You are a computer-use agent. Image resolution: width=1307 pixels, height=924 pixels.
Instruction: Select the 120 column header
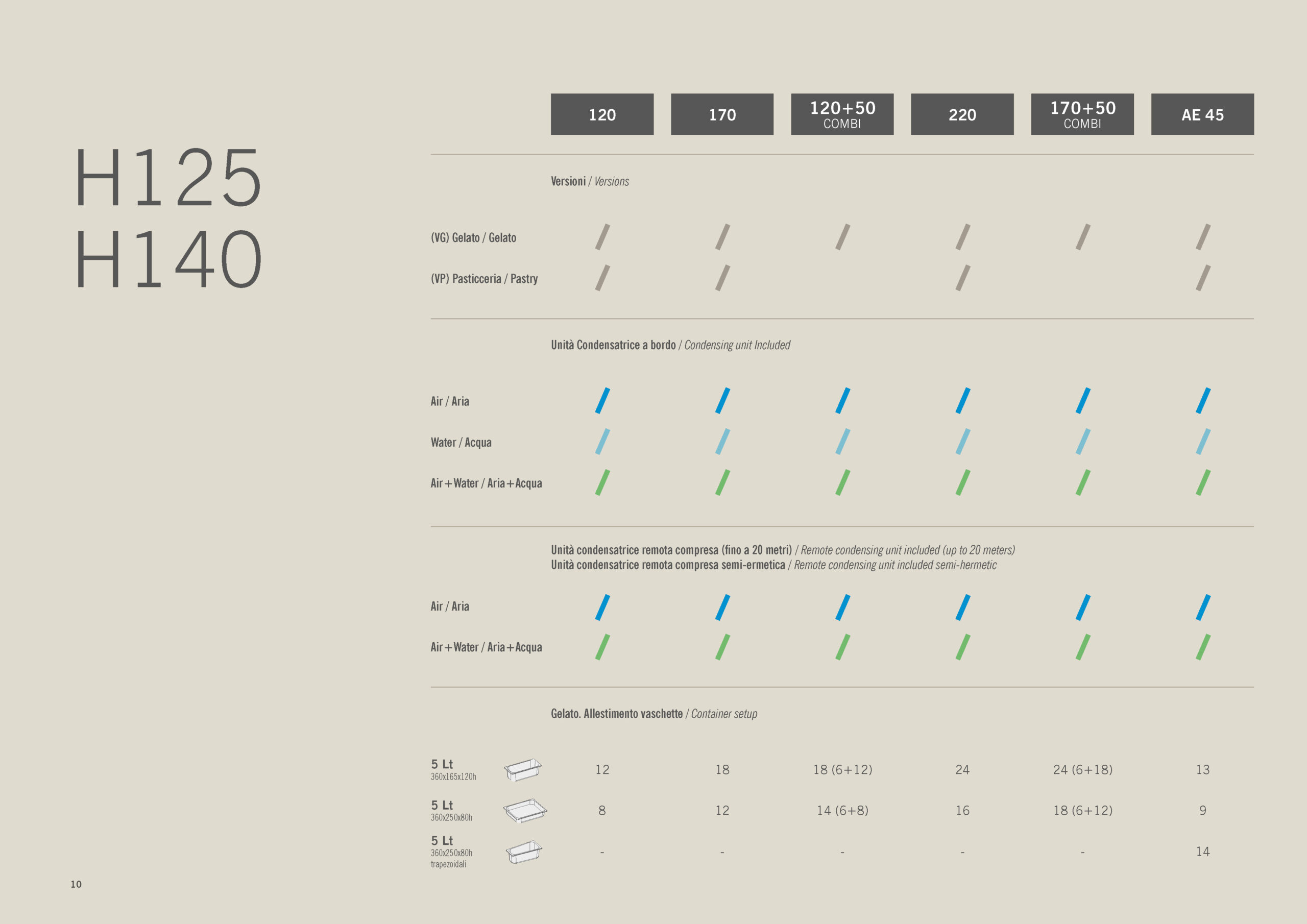[x=602, y=114]
